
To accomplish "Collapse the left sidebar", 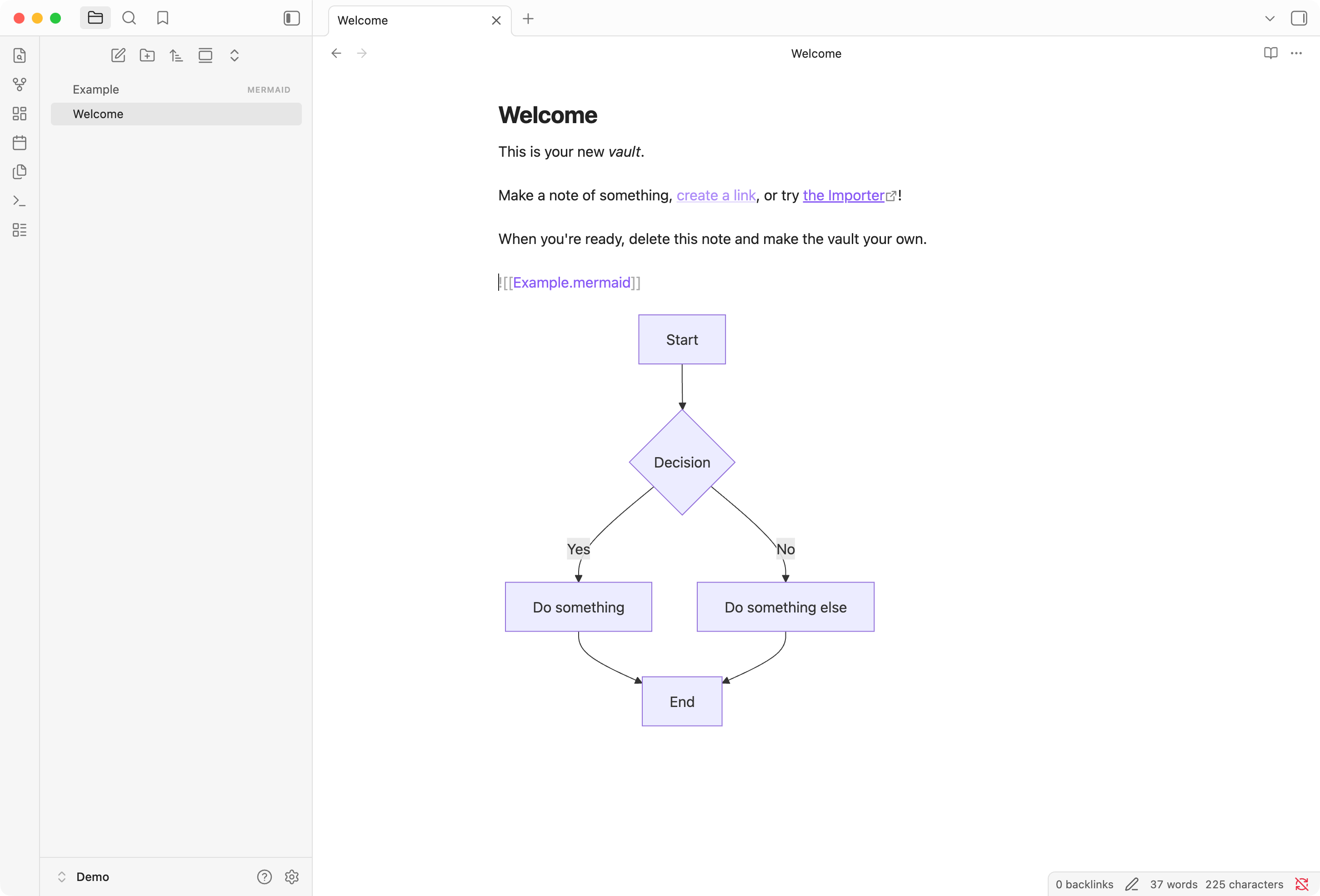I will pos(291,18).
